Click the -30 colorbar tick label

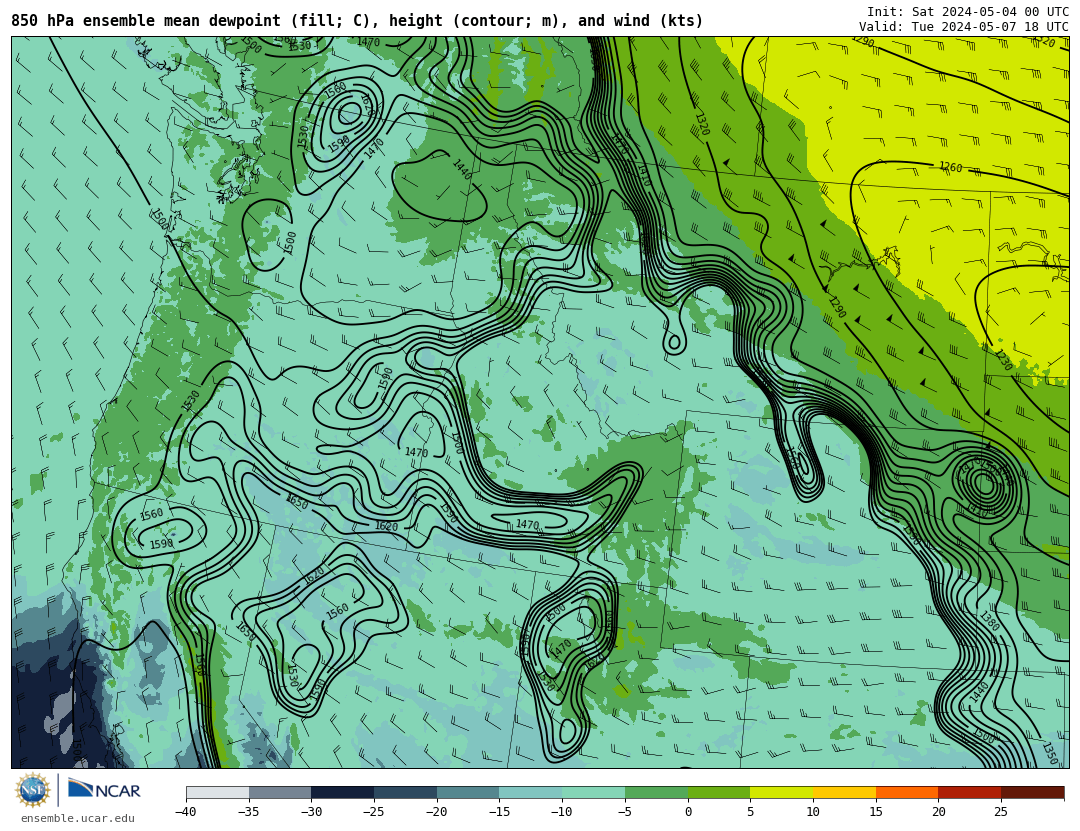tap(311, 812)
